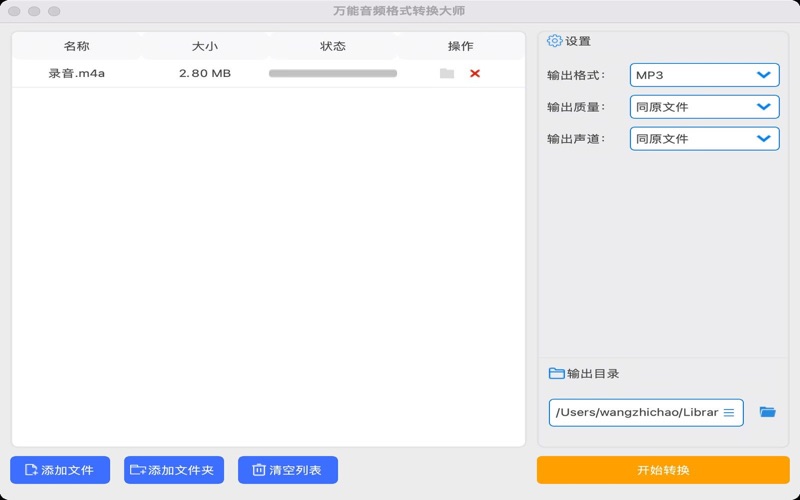Viewport: 800px width, 500px height.
Task: Remove 录音.m4a using the red X
Action: coord(475,74)
